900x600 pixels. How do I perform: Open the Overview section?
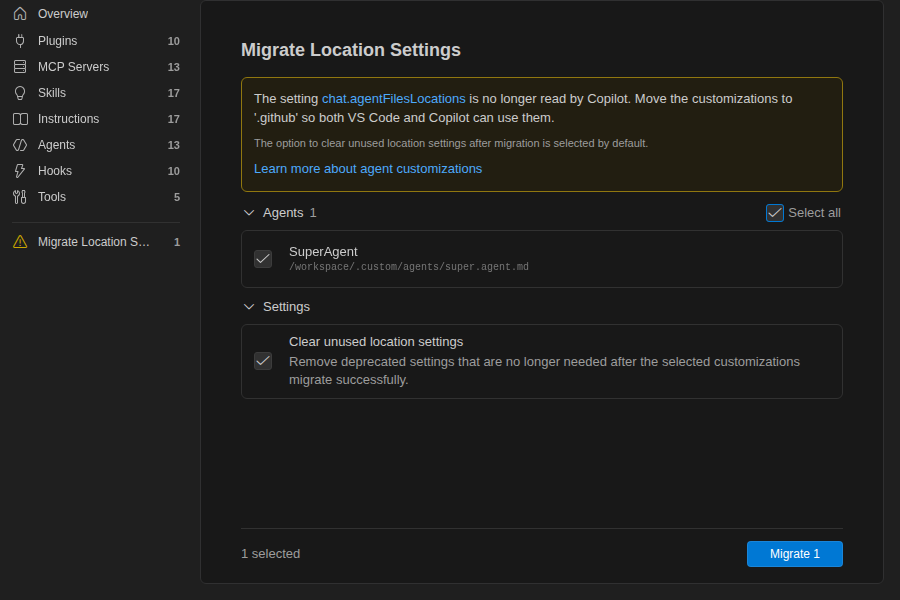(96, 14)
